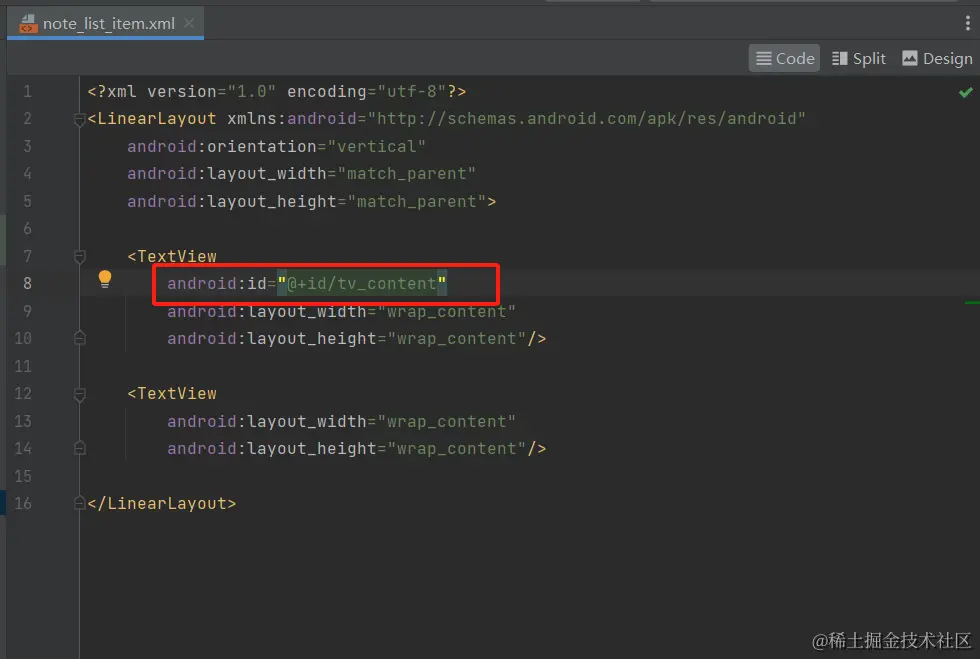Click the closing </LinearLayout> tag
The image size is (980, 659).
pos(162,503)
